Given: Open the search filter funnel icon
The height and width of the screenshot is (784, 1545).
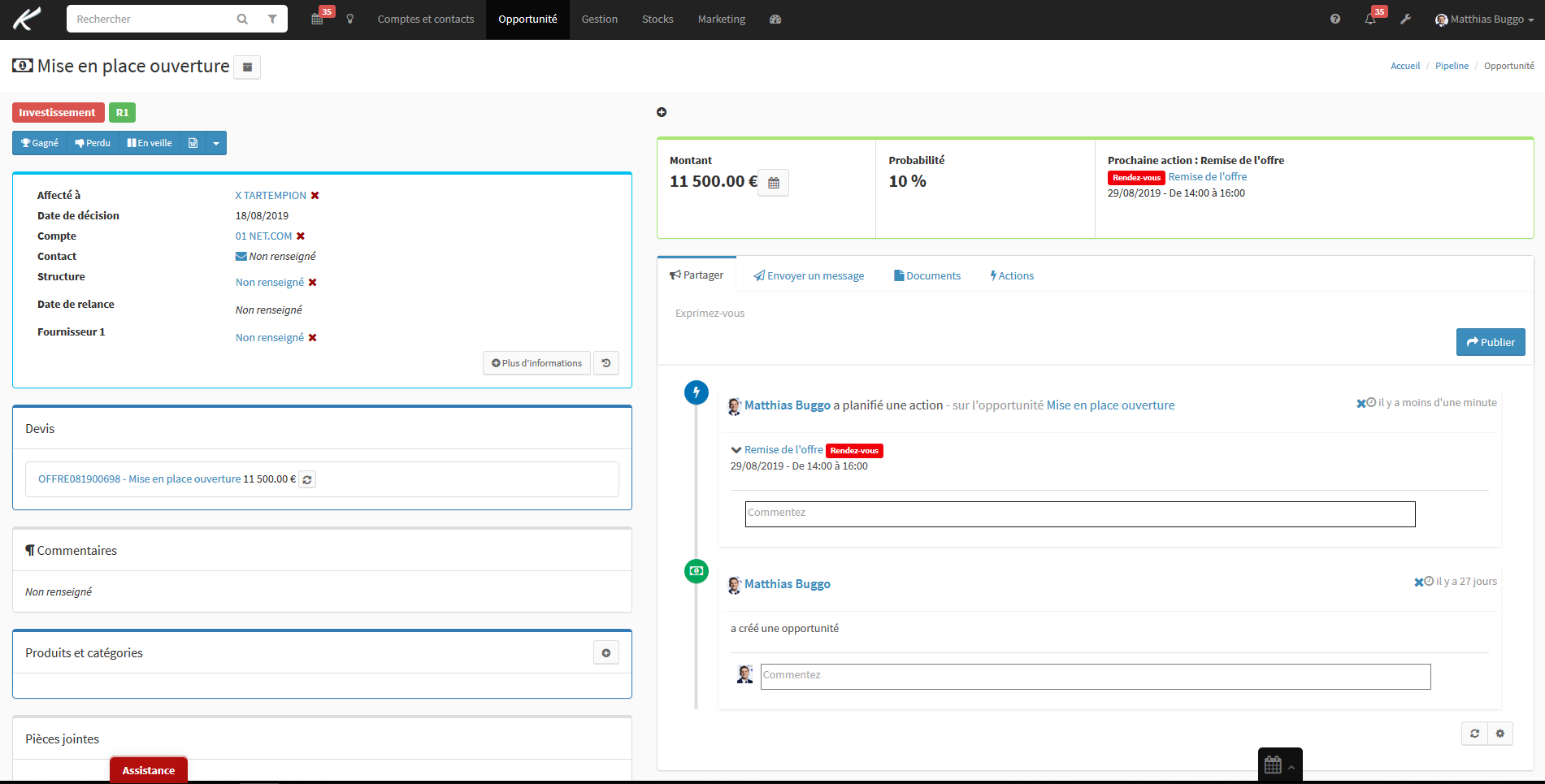Looking at the screenshot, I should click(272, 19).
